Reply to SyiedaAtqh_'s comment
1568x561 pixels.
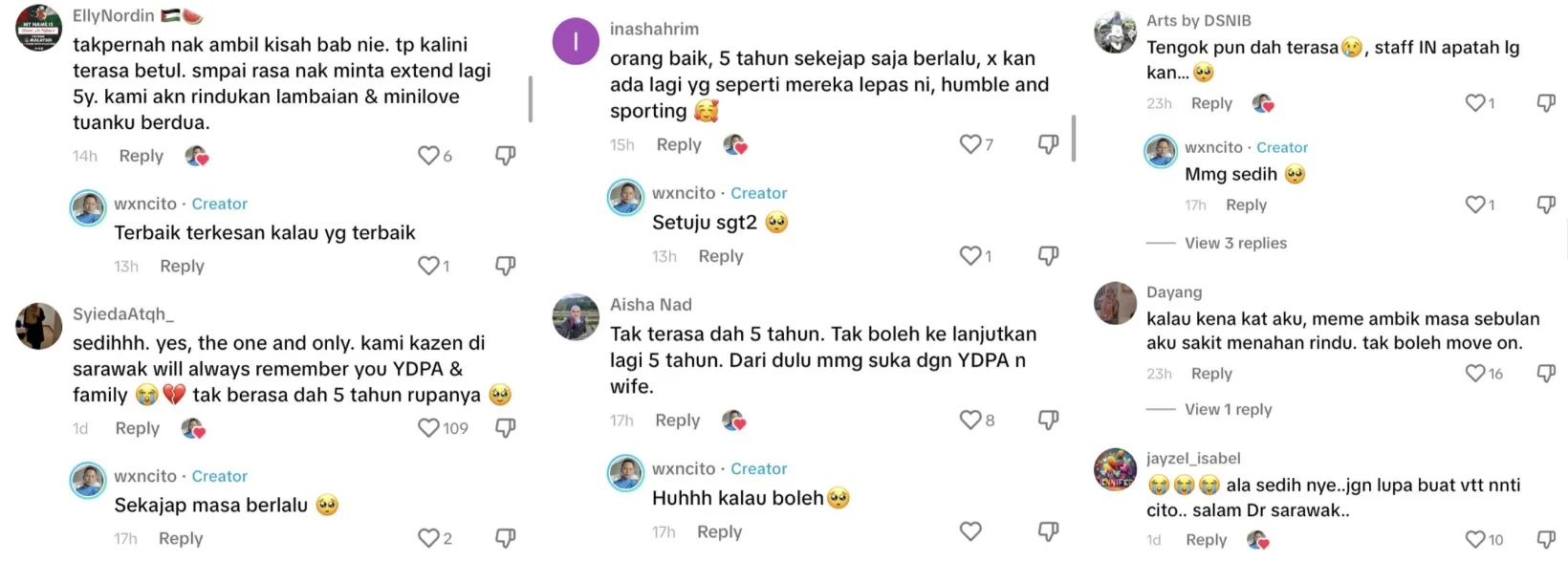138,428
